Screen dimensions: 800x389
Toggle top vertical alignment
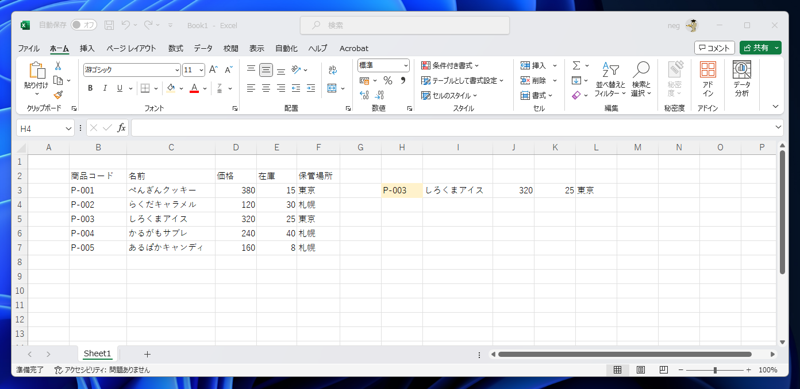coord(251,69)
